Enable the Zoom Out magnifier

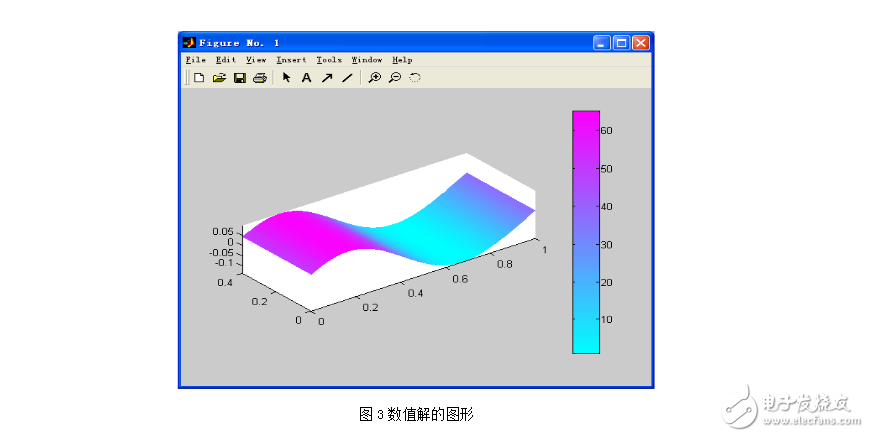tap(395, 78)
